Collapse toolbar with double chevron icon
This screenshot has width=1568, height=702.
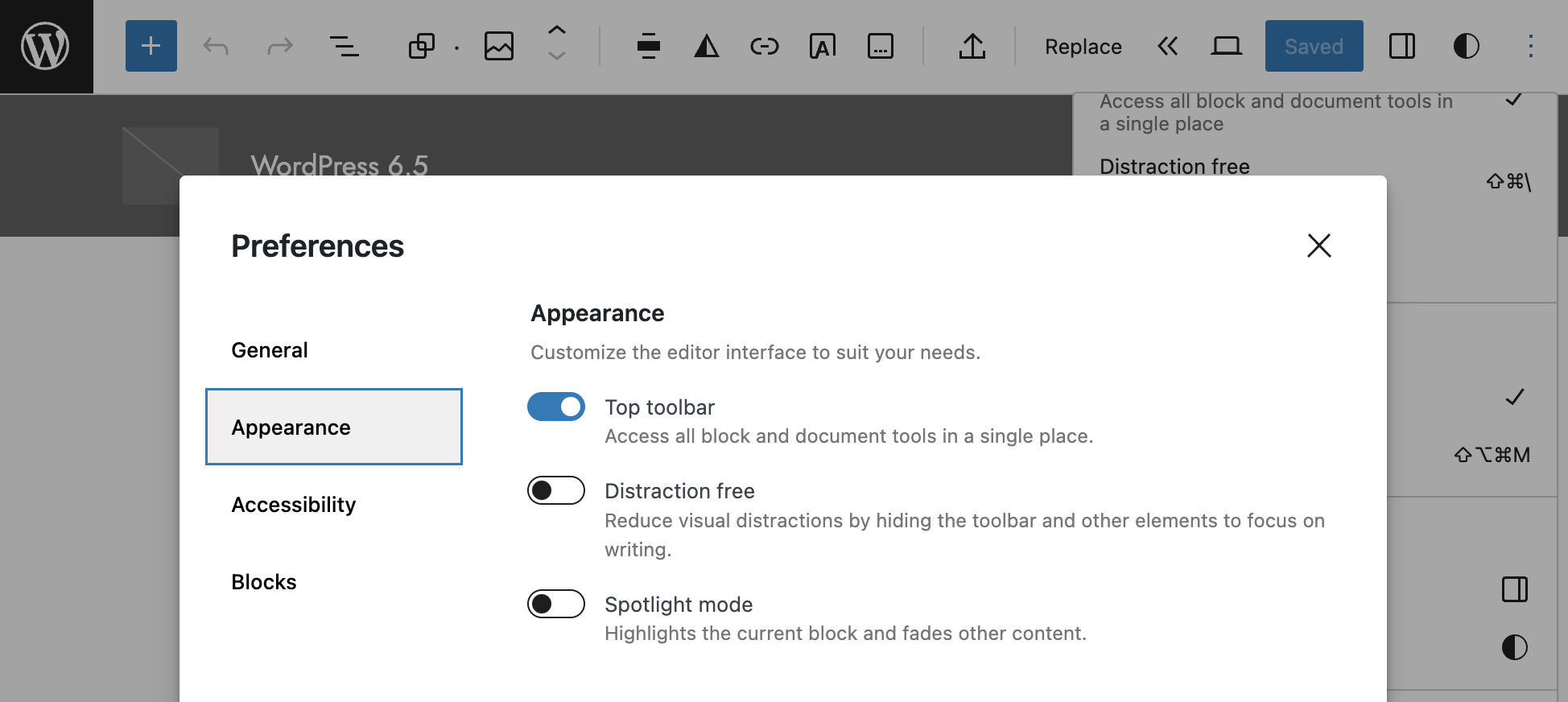pyautogui.click(x=1167, y=47)
